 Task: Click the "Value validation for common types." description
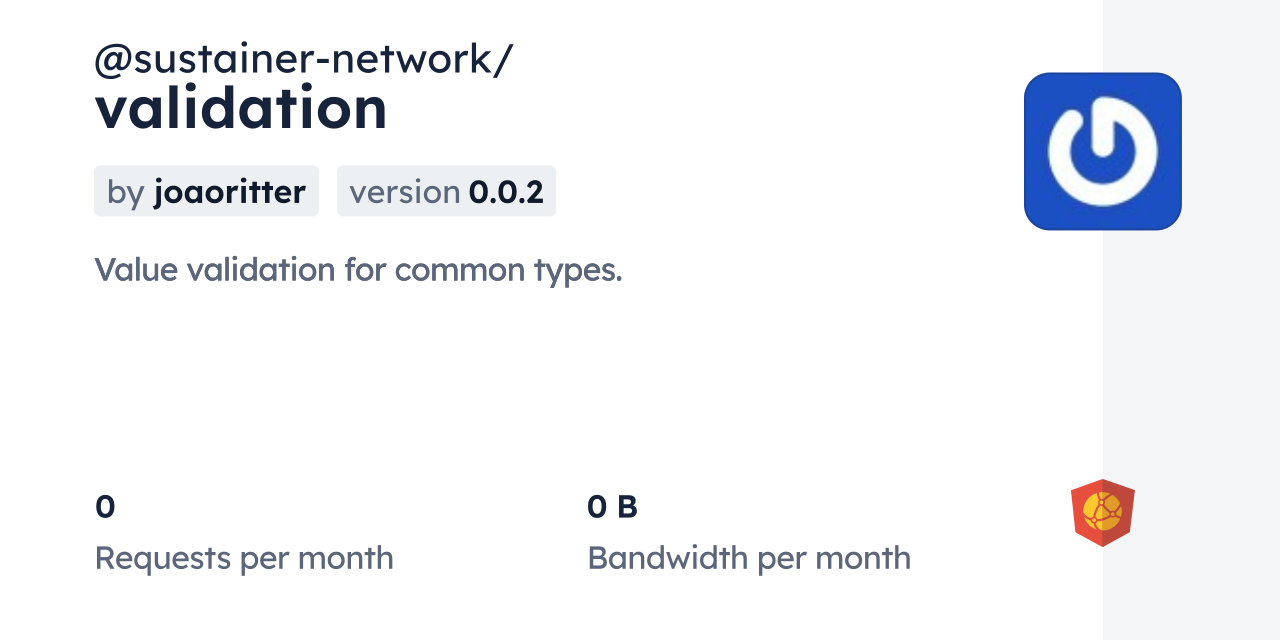(358, 270)
